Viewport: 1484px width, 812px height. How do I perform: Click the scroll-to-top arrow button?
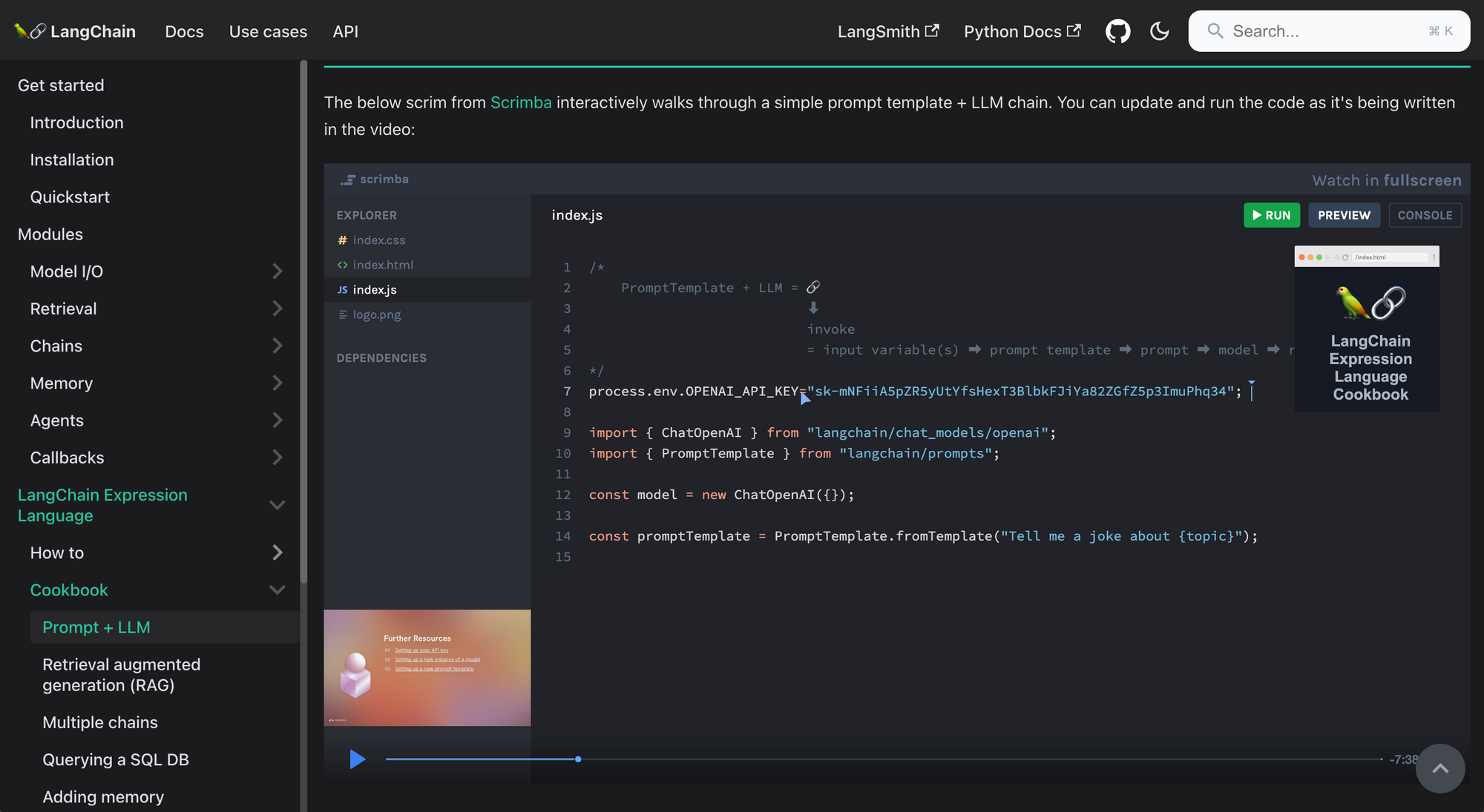(x=1439, y=768)
